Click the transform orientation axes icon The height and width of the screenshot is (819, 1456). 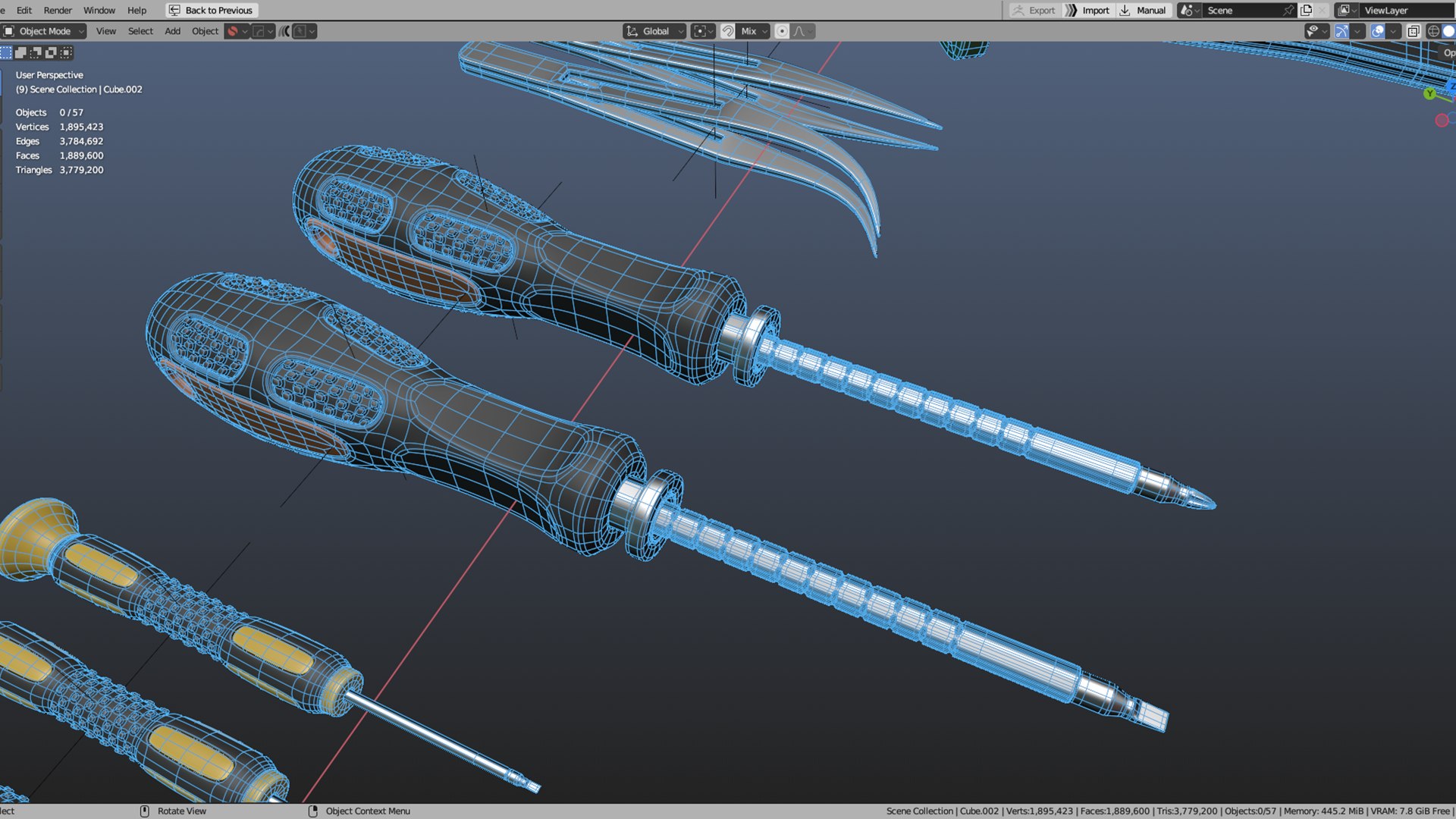pyautogui.click(x=632, y=31)
